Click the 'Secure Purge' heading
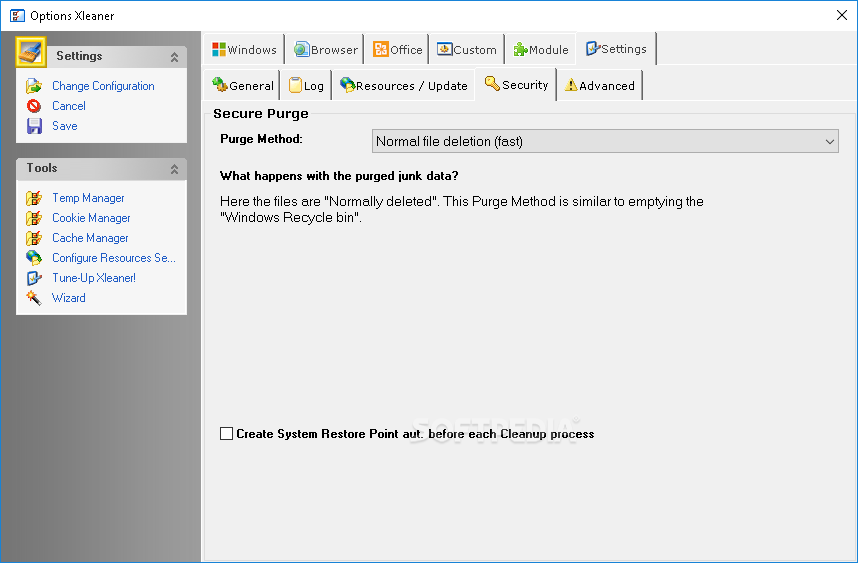The height and width of the screenshot is (563, 858). click(261, 114)
